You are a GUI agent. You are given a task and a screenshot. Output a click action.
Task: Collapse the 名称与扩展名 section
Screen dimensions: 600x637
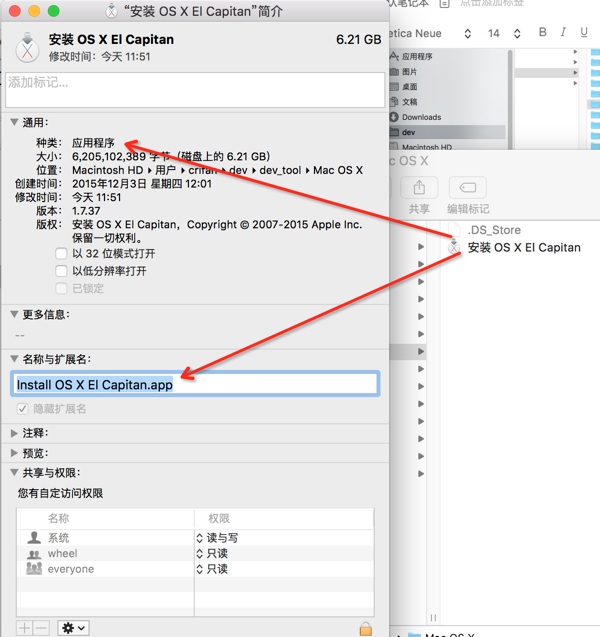[x=14, y=359]
